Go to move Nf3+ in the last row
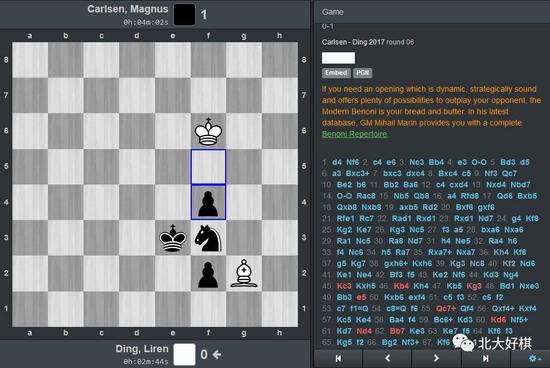The image size is (550, 368). pos(410,342)
